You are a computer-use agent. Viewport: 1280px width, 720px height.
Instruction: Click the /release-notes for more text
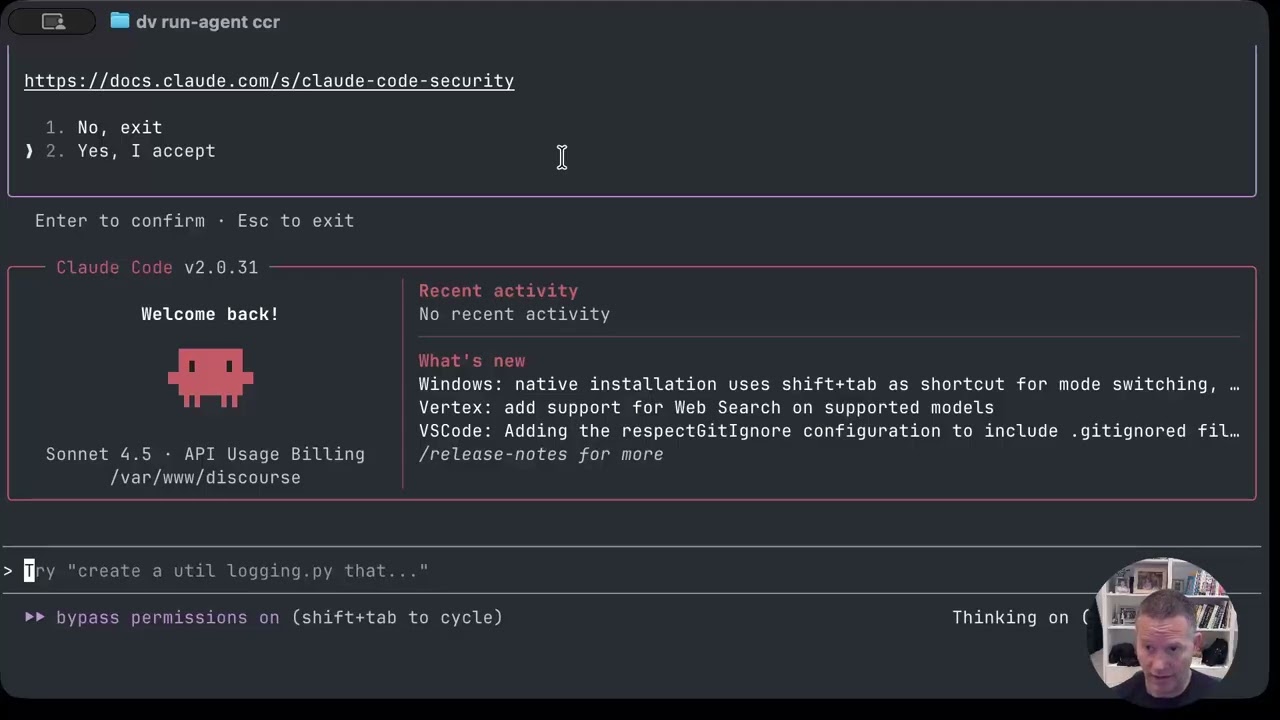pyautogui.click(x=541, y=454)
